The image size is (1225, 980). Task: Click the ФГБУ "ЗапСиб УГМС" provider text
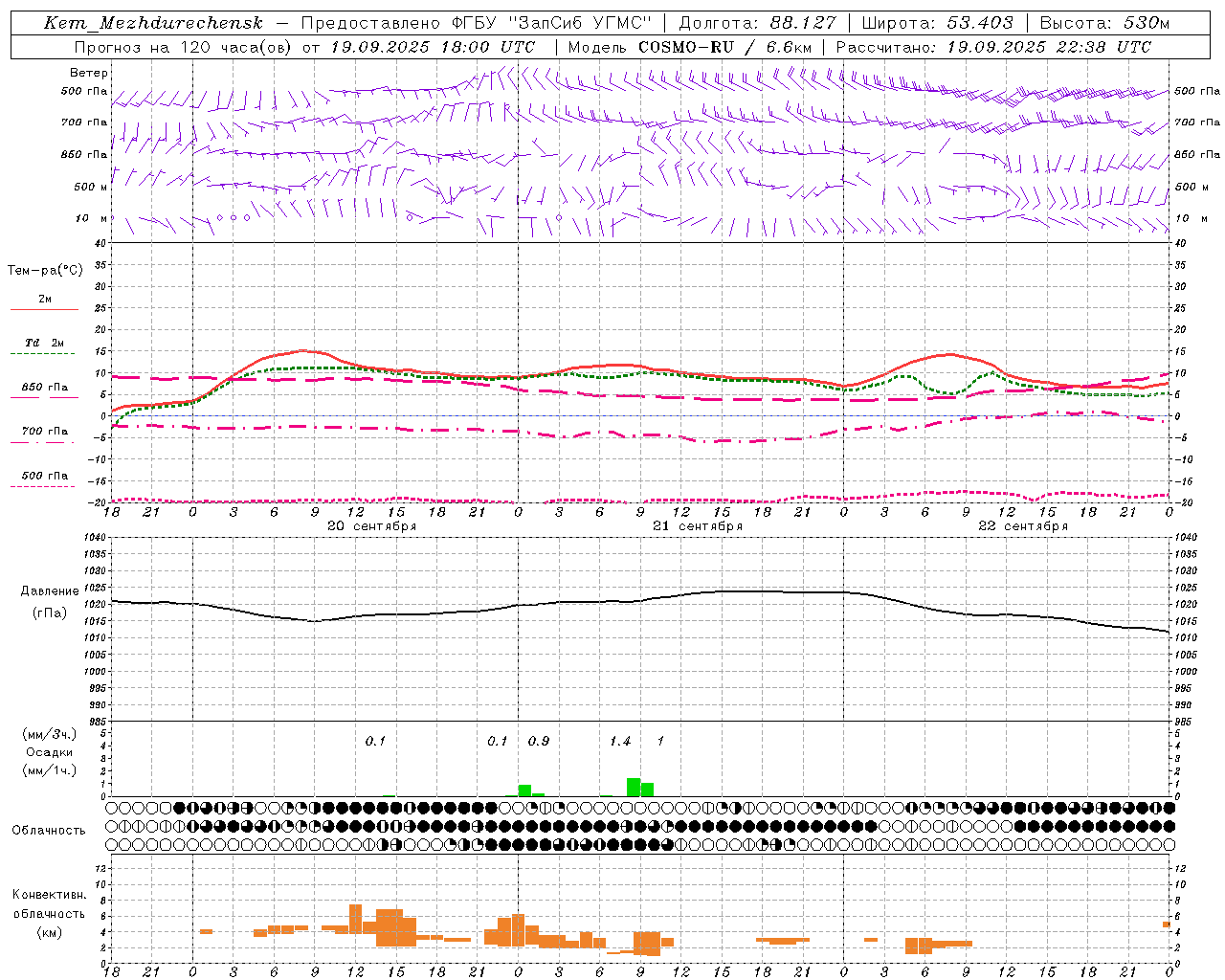[x=551, y=24]
